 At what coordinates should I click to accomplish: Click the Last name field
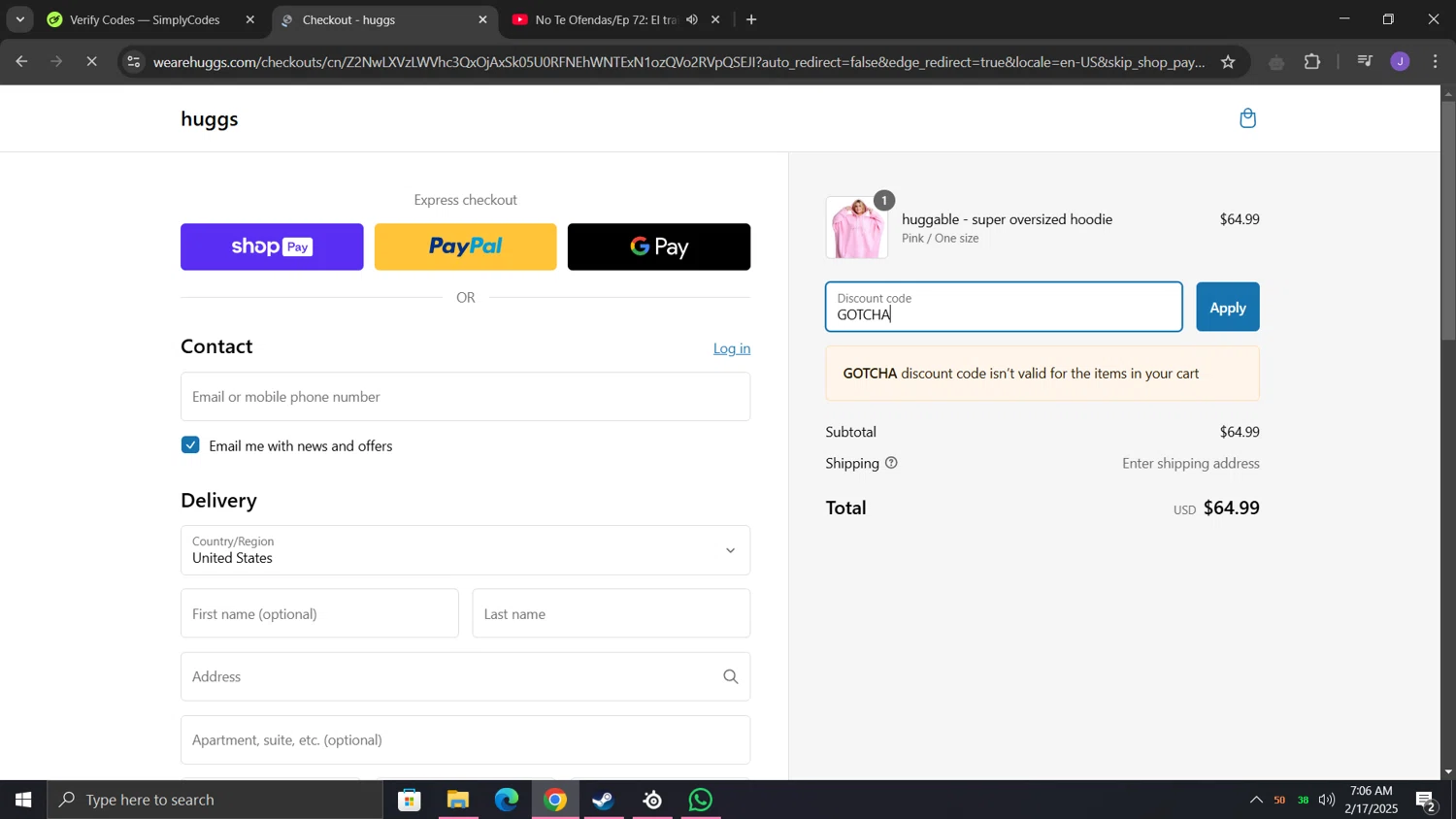pos(612,613)
